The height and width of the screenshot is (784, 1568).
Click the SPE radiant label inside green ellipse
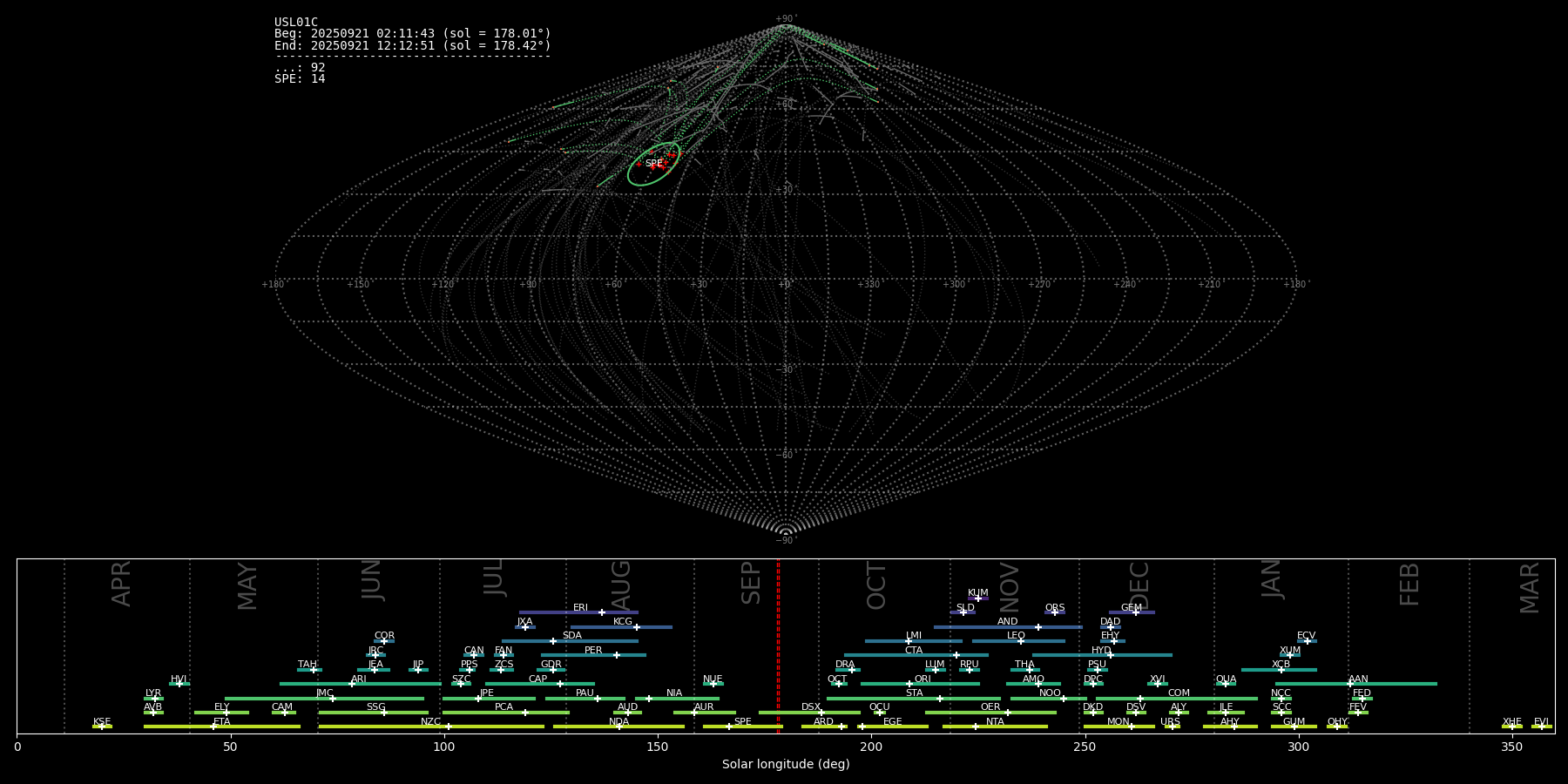653,164
